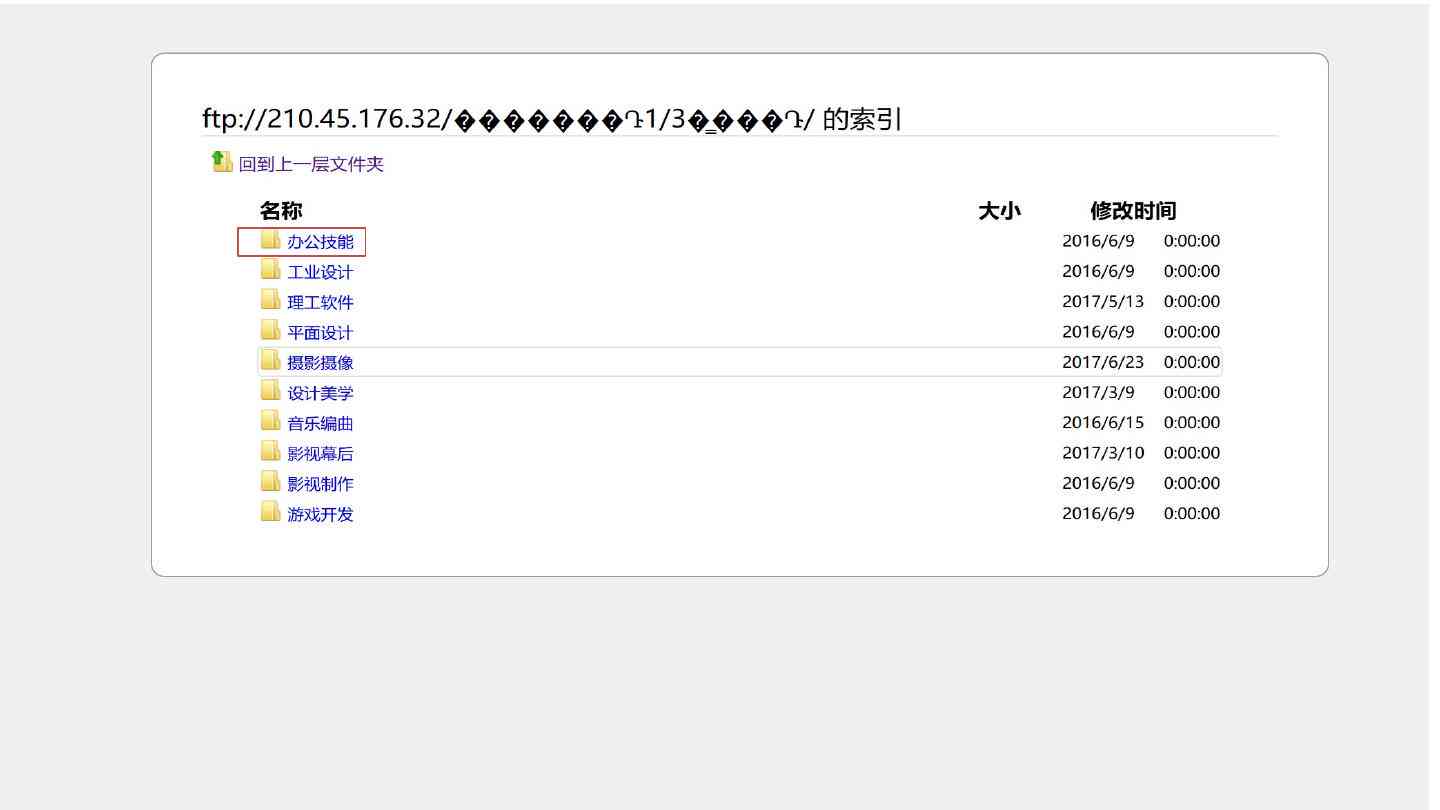1440x810 pixels.
Task: Open the 平面设计 folder link
Action: [320, 332]
